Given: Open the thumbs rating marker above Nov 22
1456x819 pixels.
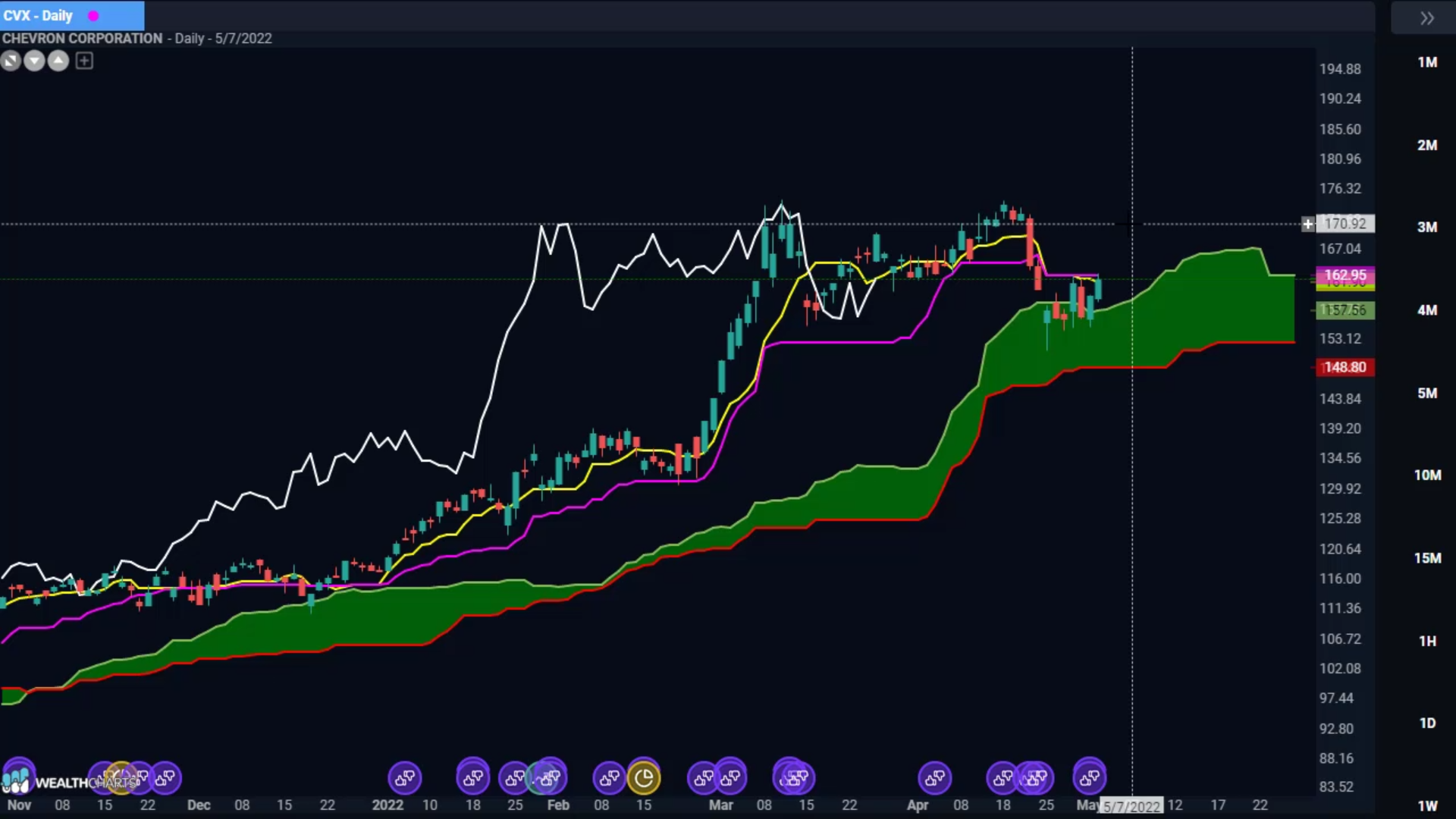Looking at the screenshot, I should point(165,777).
